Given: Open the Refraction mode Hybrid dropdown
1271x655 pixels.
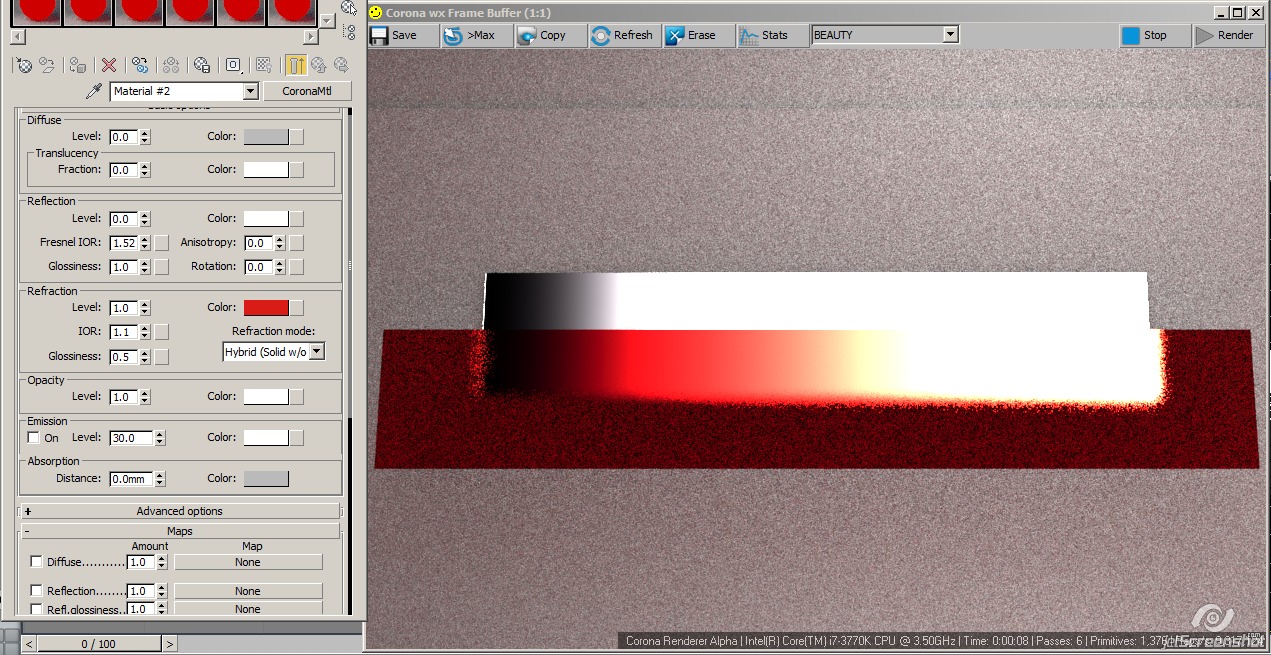Looking at the screenshot, I should pyautogui.click(x=317, y=352).
